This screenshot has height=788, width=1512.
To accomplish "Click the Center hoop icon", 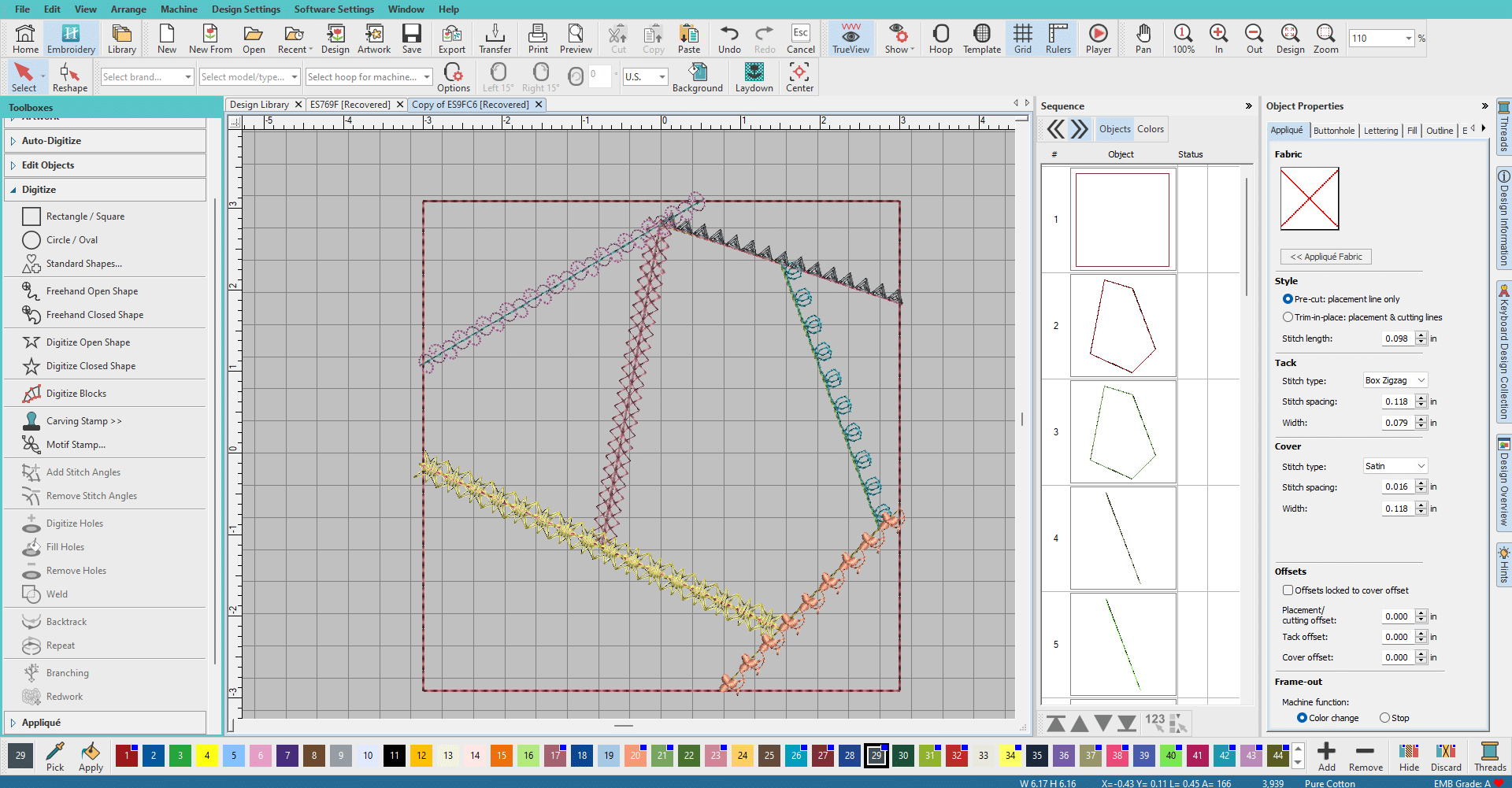I will pyautogui.click(x=799, y=78).
